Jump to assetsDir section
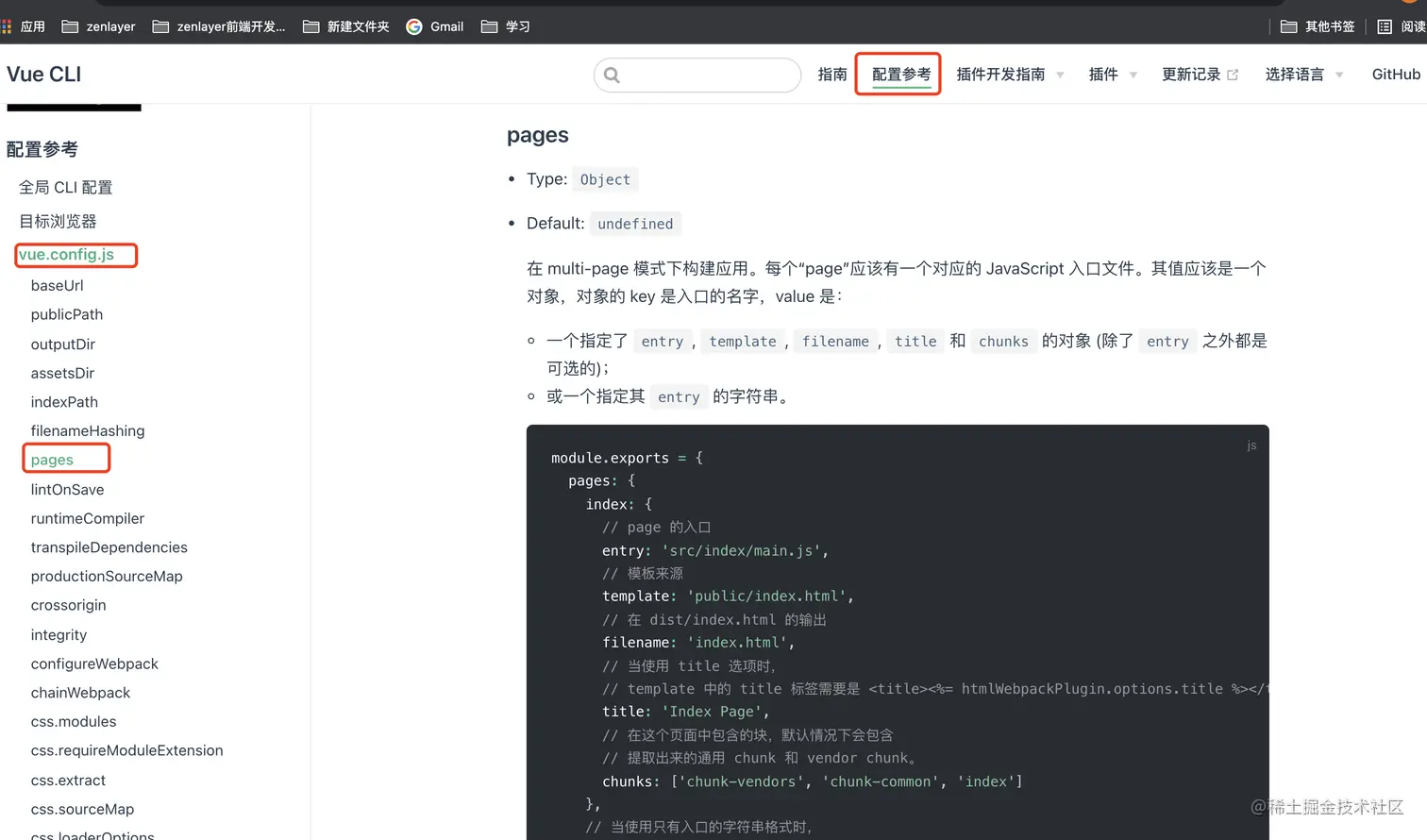Image resolution: width=1427 pixels, height=840 pixels. [x=62, y=374]
